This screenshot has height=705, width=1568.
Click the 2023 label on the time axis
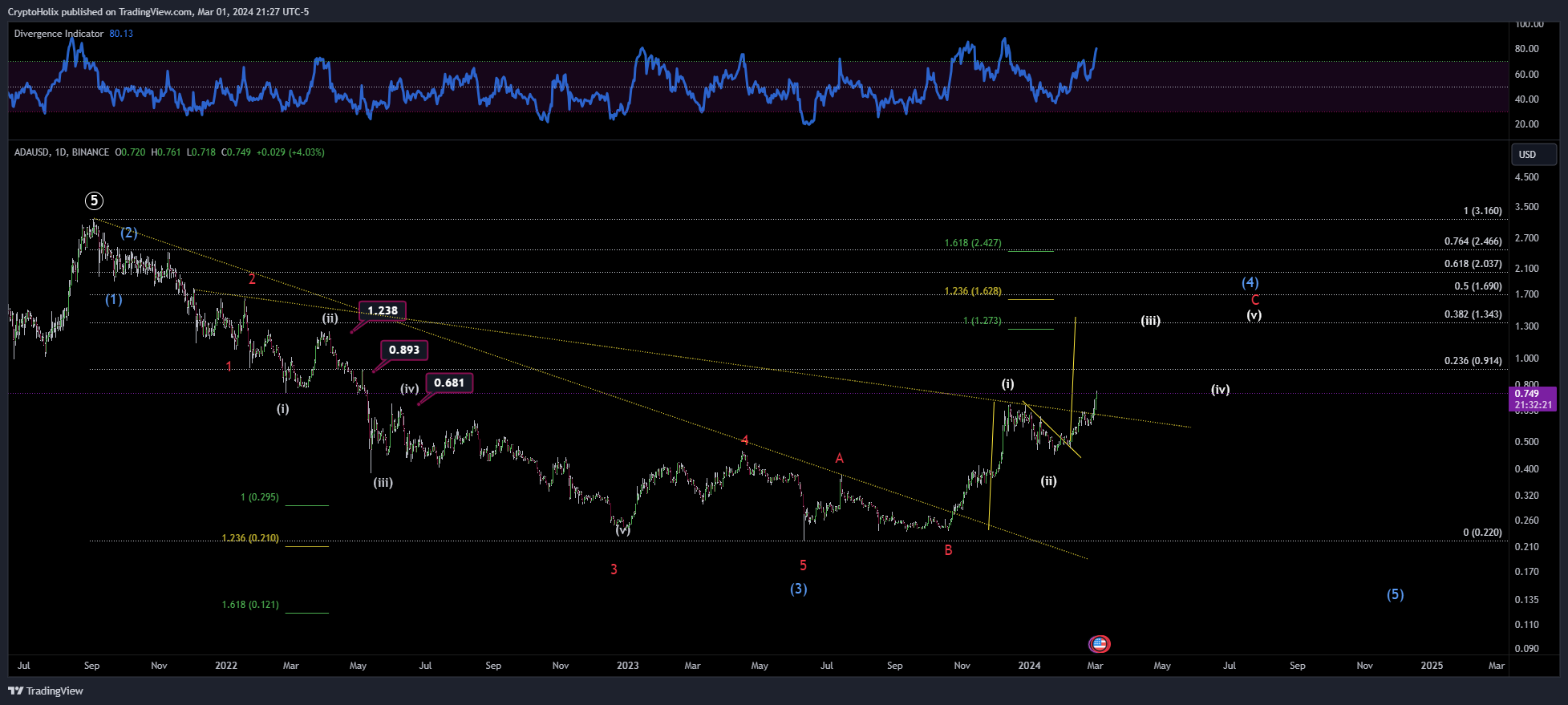pyautogui.click(x=627, y=666)
